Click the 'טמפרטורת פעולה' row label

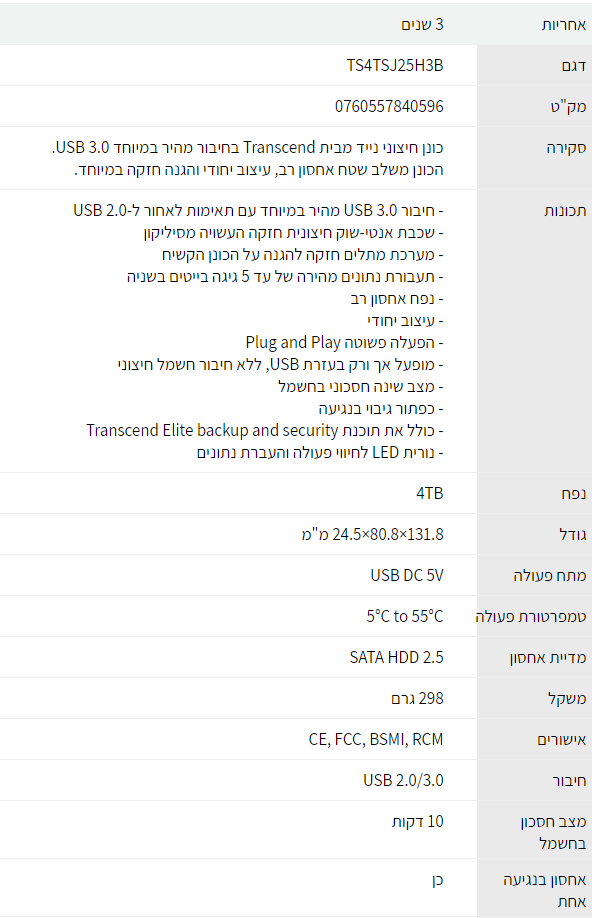click(x=531, y=616)
